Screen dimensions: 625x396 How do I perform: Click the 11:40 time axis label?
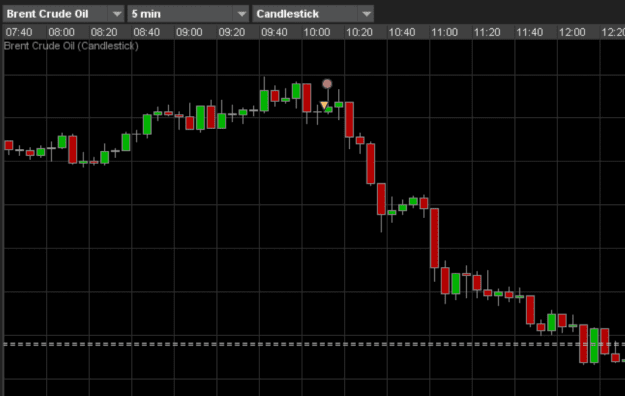[x=529, y=32]
